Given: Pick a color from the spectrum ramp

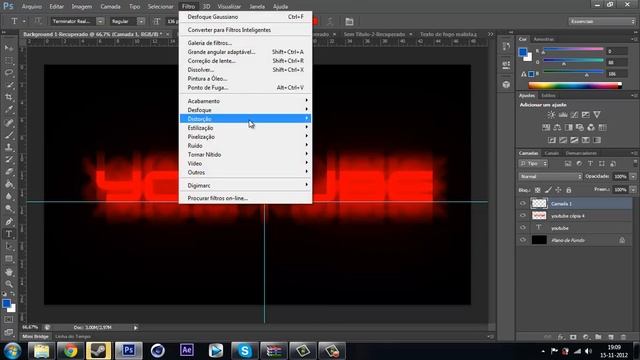Looking at the screenshot, I should 575,85.
